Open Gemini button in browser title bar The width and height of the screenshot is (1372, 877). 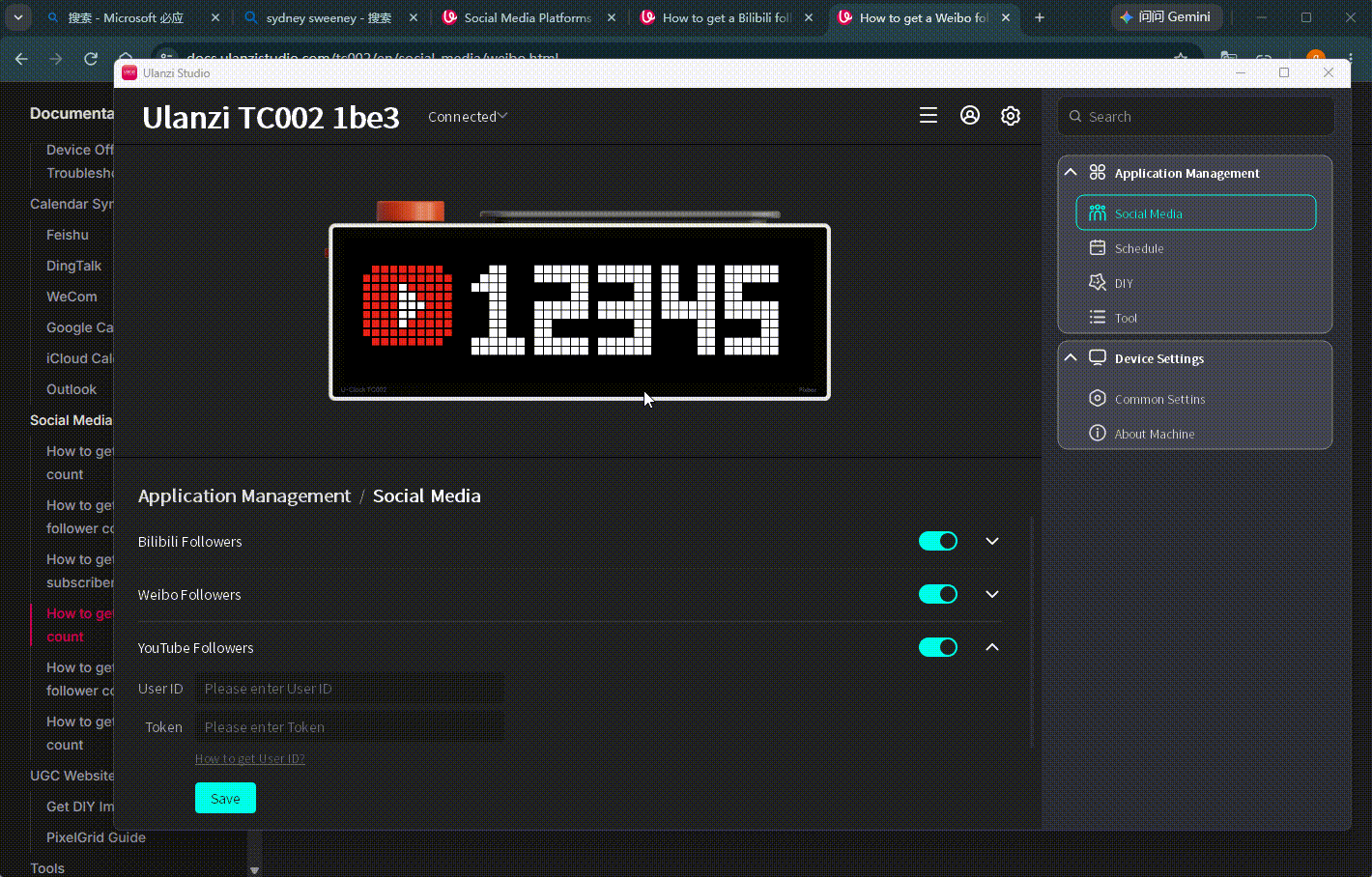1166,17
